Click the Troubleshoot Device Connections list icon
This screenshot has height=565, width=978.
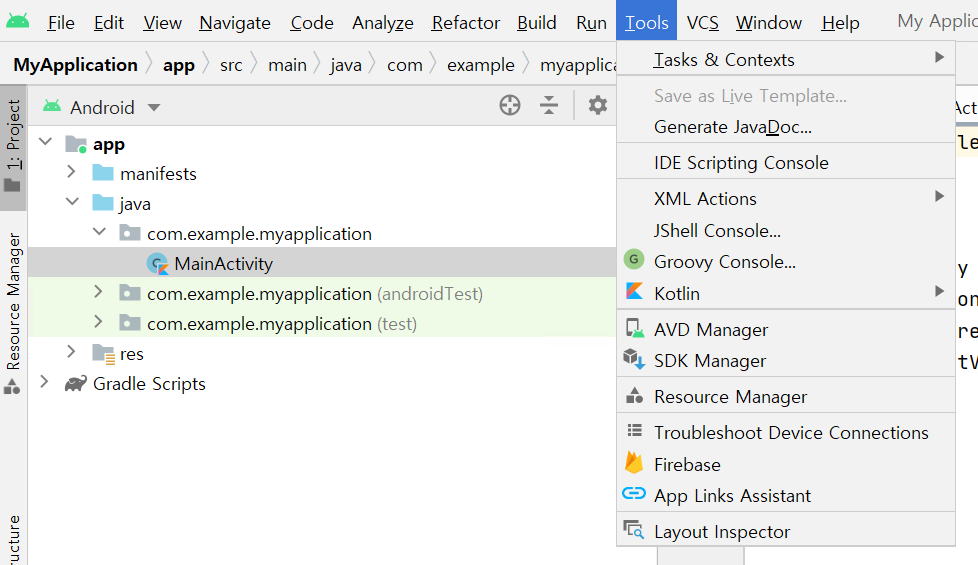[x=634, y=430]
